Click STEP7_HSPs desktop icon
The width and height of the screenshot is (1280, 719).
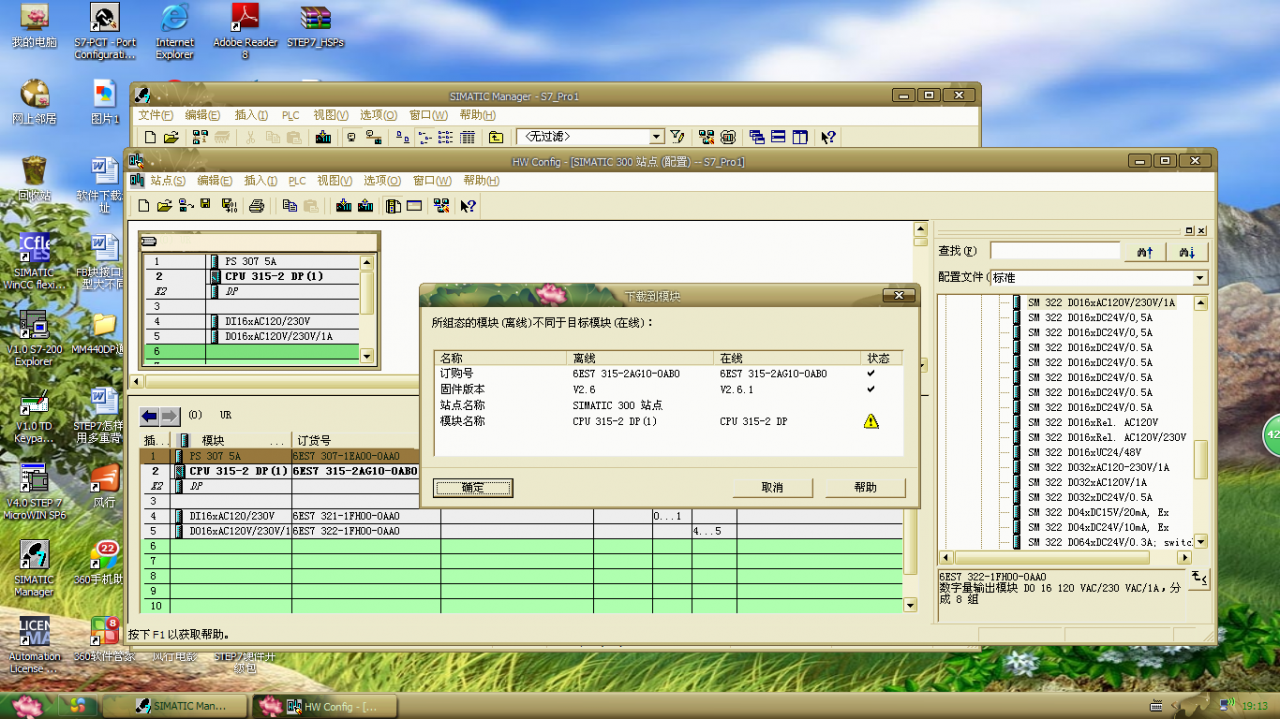coord(316,27)
